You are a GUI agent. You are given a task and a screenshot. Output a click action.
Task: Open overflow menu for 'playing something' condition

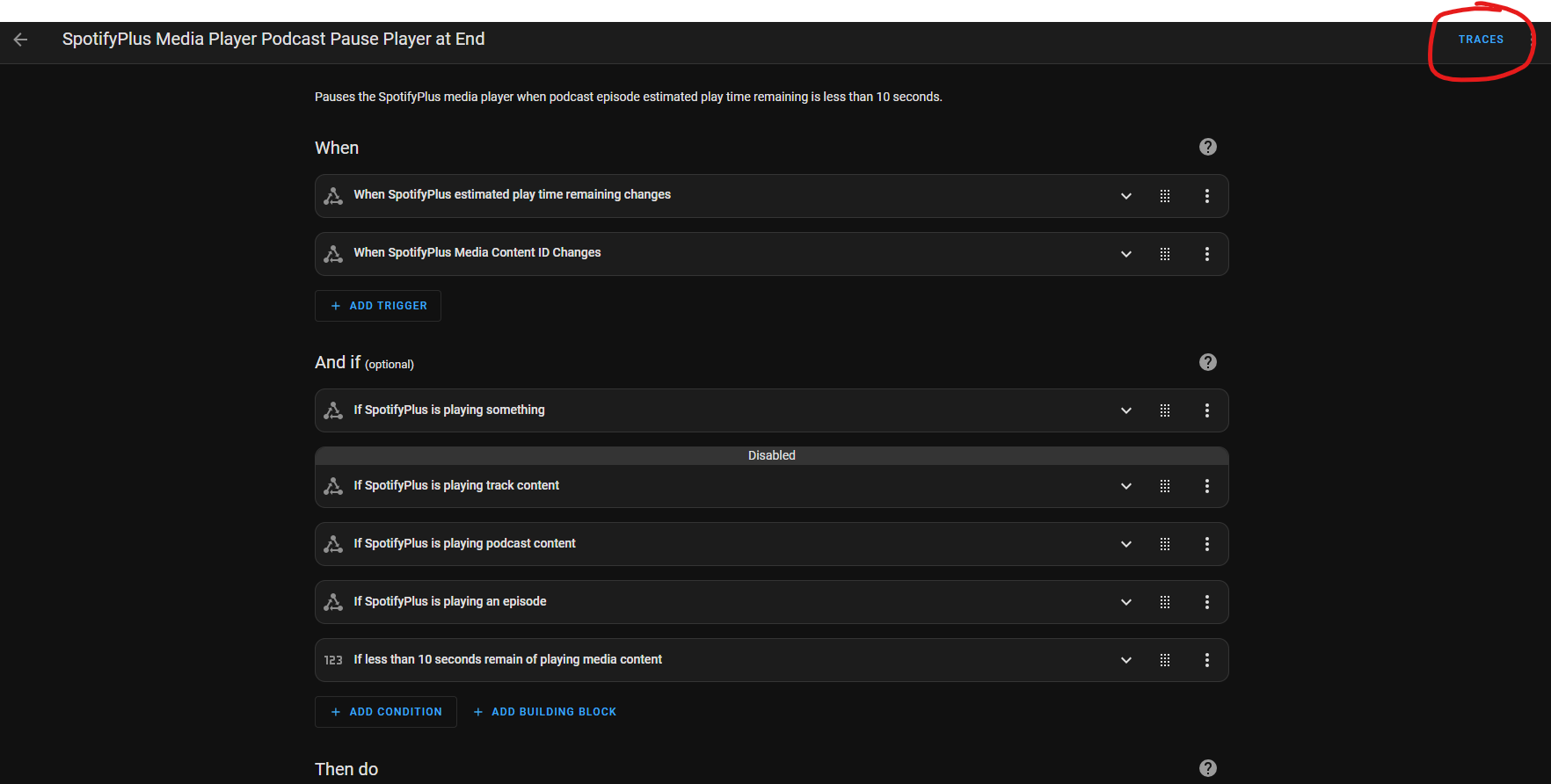click(x=1207, y=410)
